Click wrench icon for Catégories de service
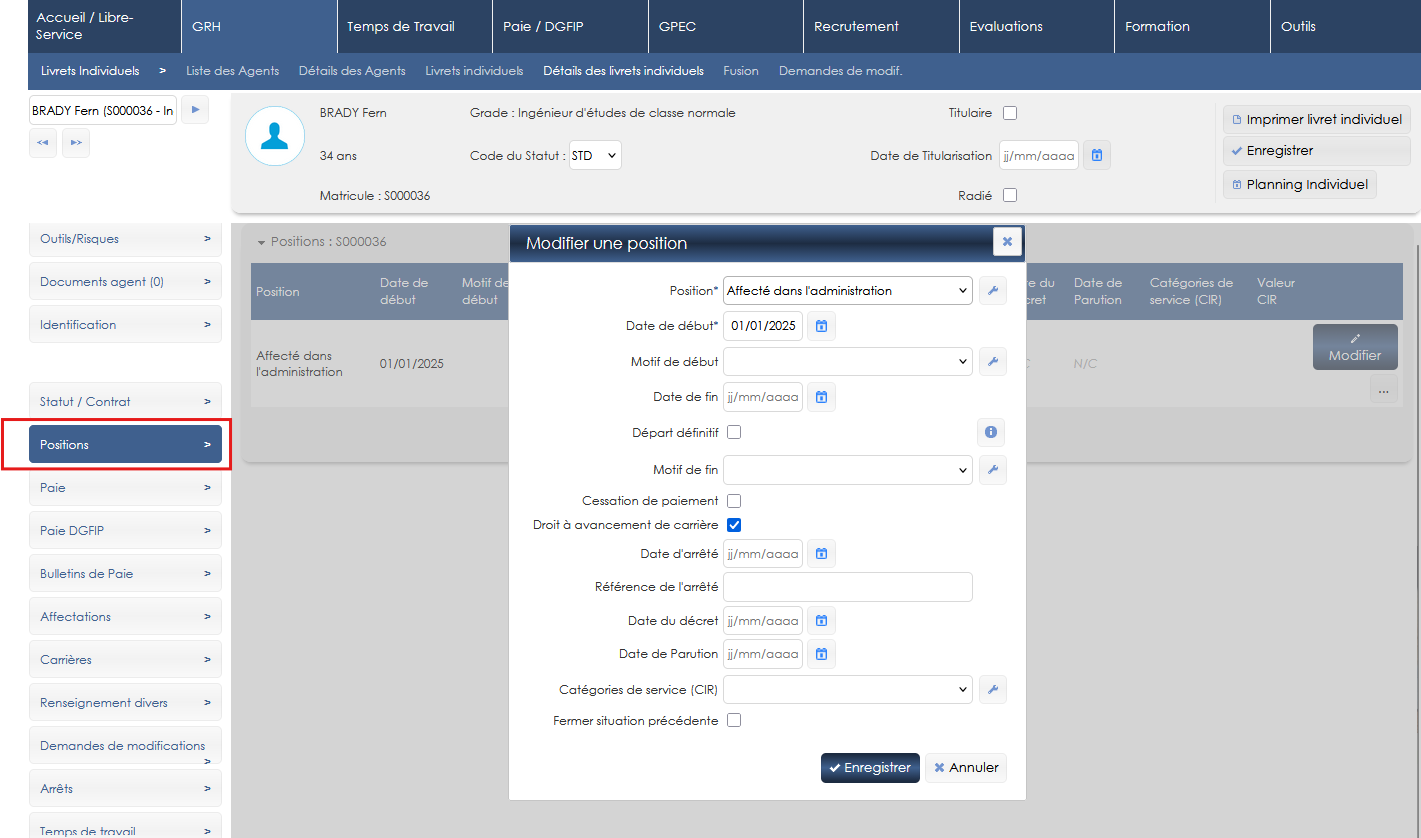This screenshot has width=1421, height=838. (992, 690)
